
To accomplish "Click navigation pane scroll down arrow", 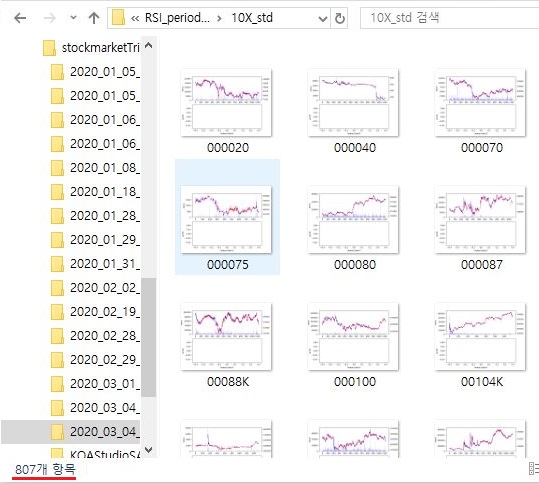I will [148, 449].
